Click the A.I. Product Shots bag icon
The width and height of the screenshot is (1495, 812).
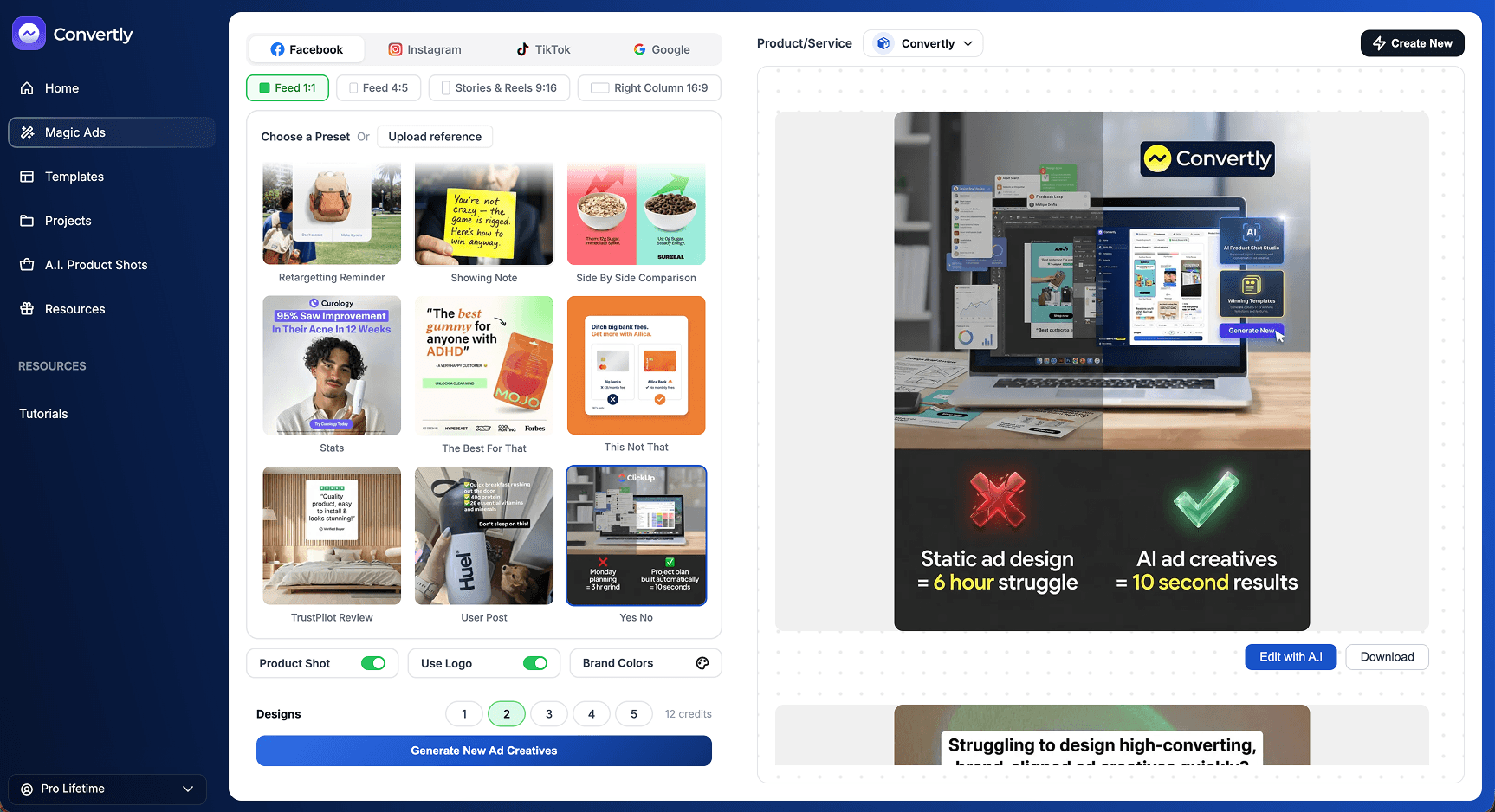27,265
